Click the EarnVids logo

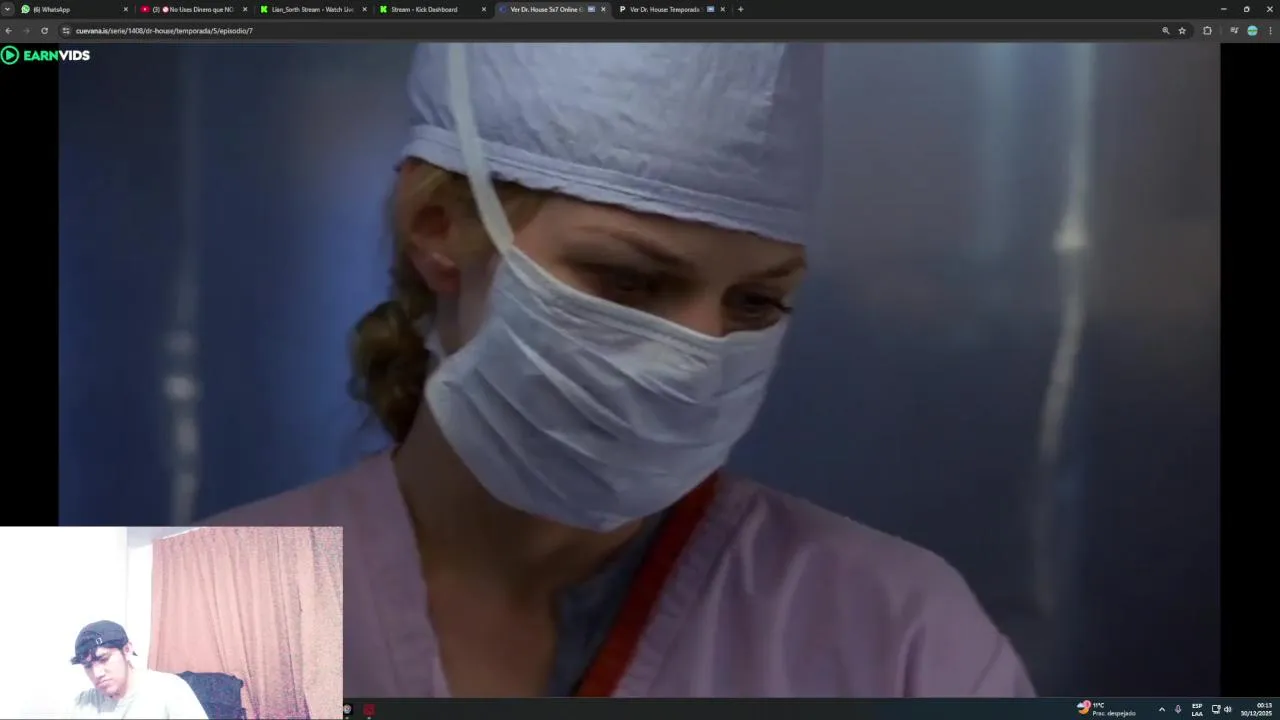46,55
